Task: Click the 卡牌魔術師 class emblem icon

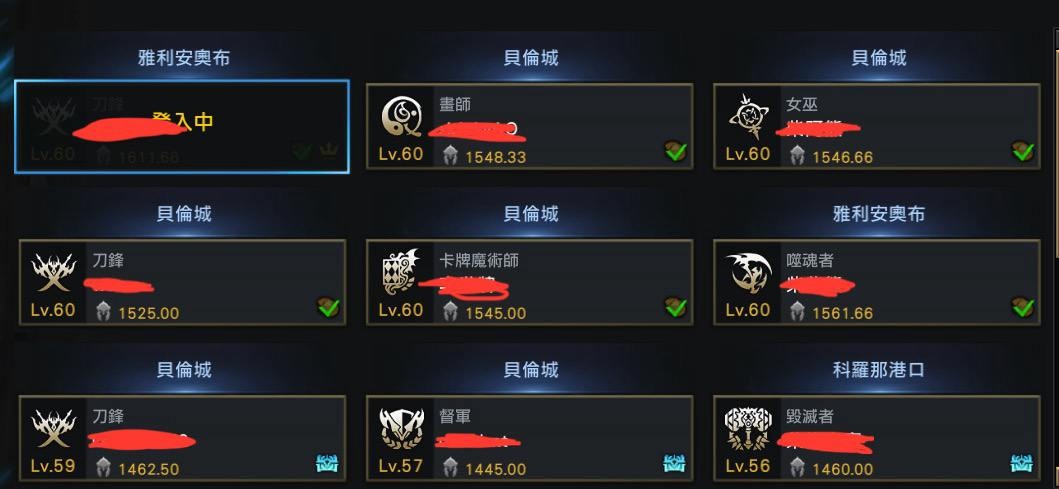Action: click(x=401, y=272)
